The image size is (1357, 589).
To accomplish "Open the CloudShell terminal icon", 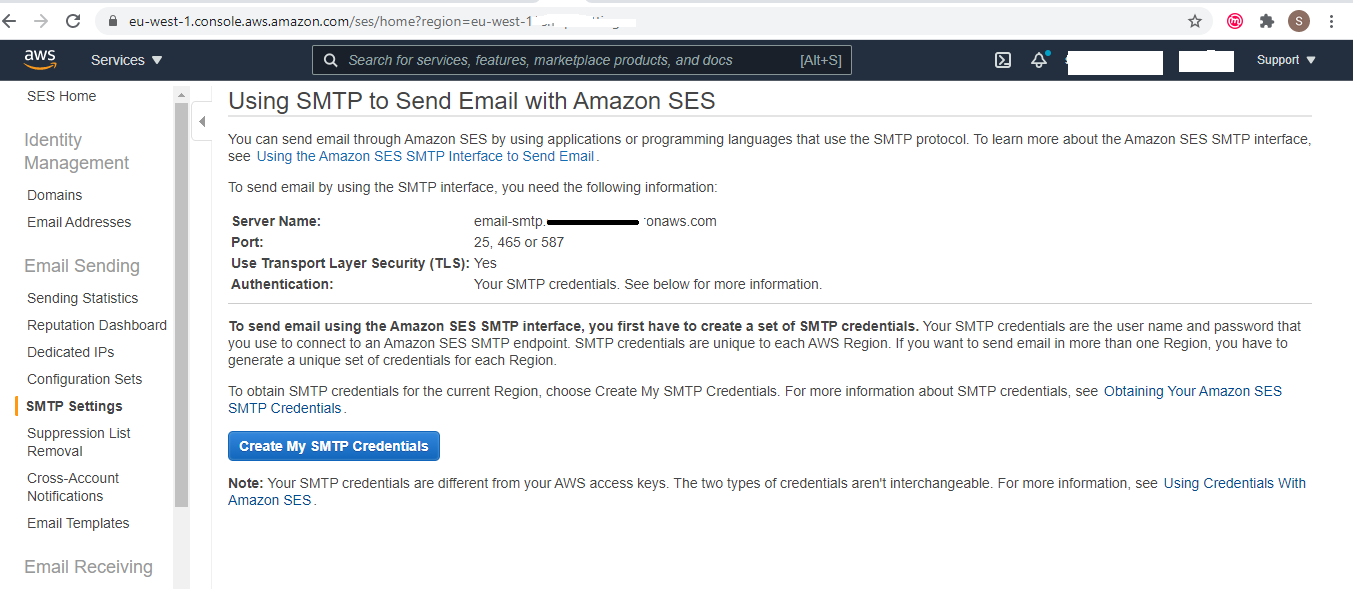I will coord(1003,60).
